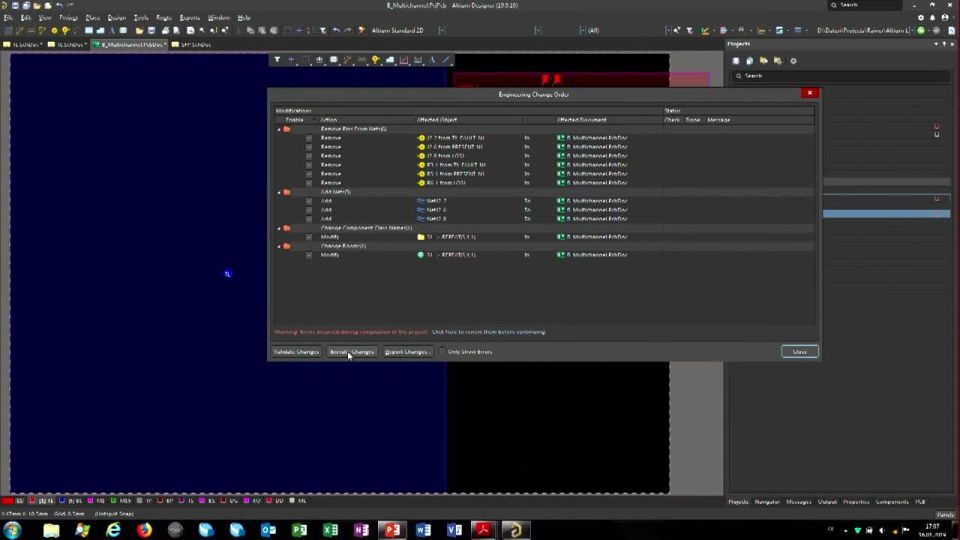Click the redo arrow in main toolbar
The image size is (960, 540).
pyautogui.click(x=348, y=30)
